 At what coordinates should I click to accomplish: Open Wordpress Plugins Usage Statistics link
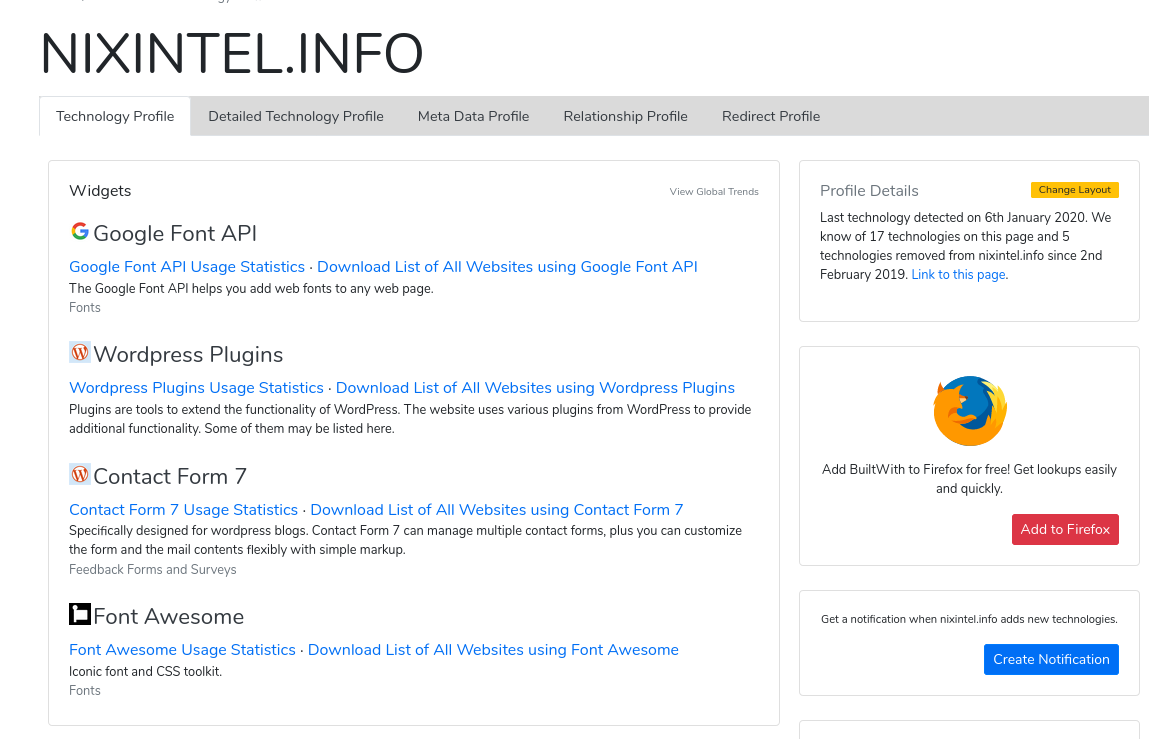coord(196,388)
